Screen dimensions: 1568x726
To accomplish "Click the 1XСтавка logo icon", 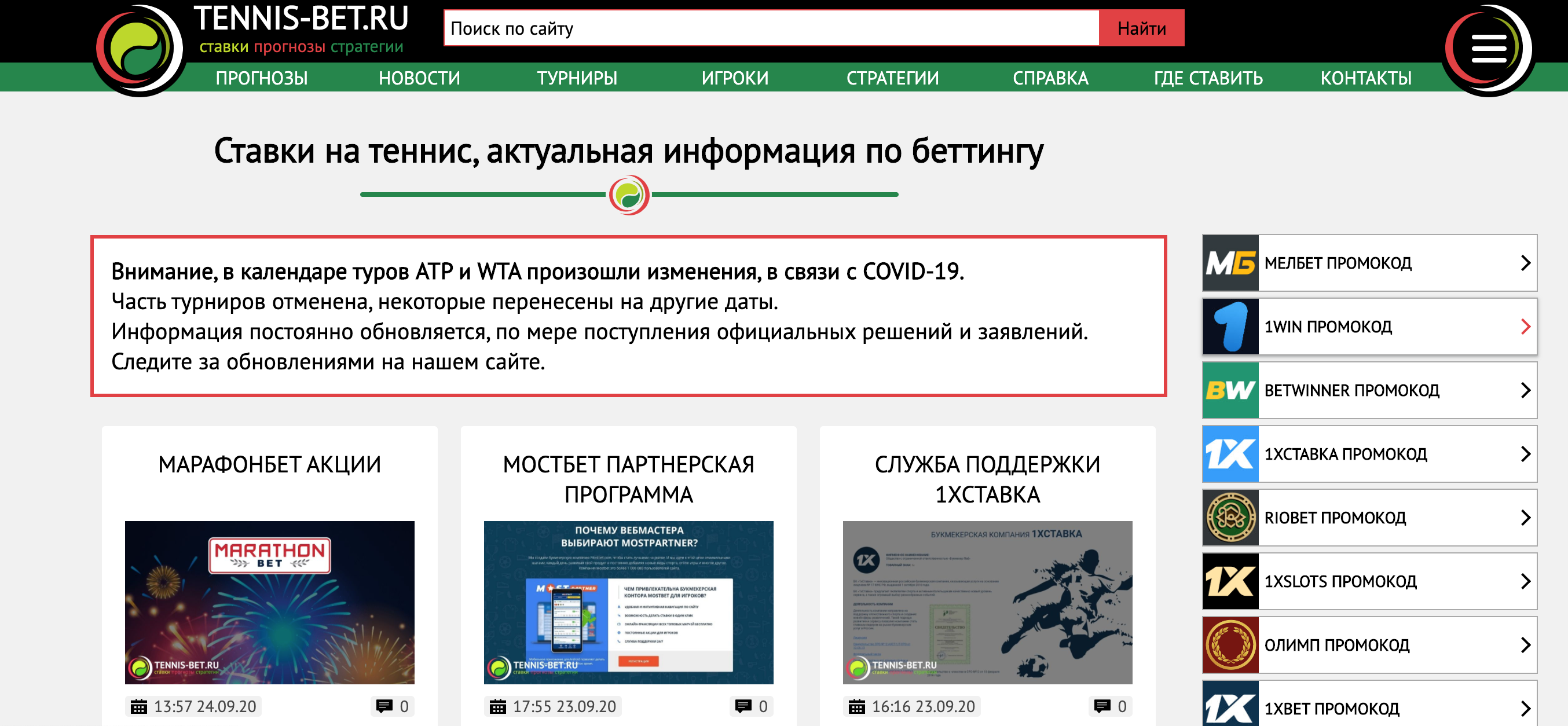I will [x=1230, y=454].
